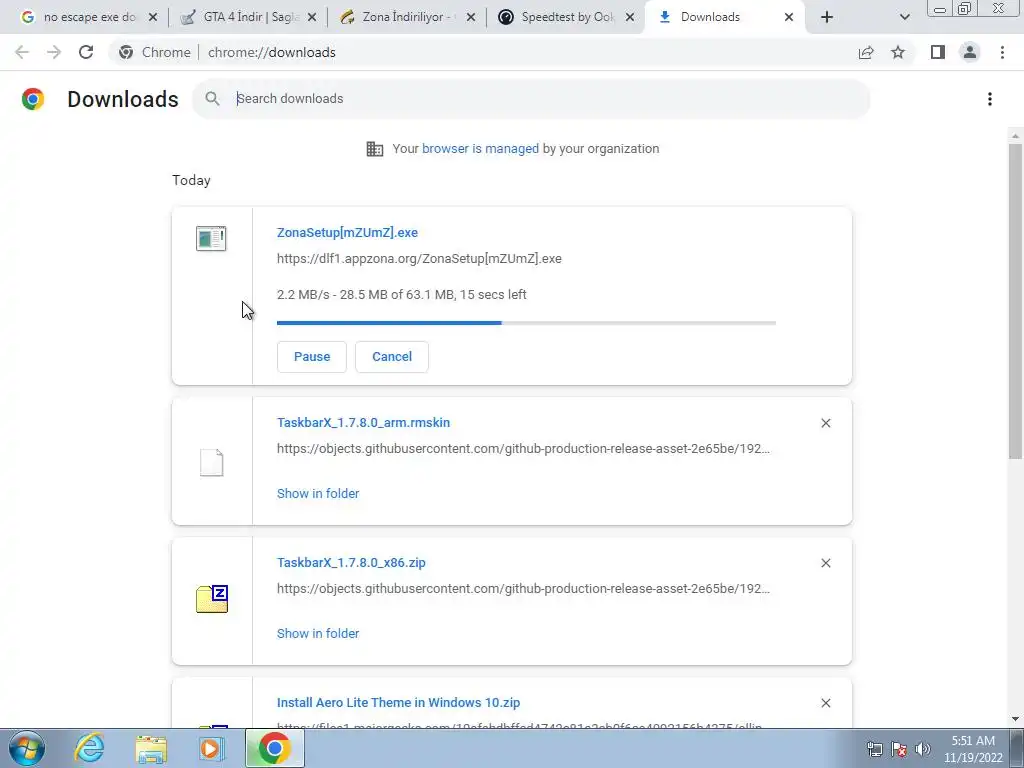Click the Chrome logo beside Downloads title
Image resolution: width=1024 pixels, height=768 pixels.
[33, 99]
